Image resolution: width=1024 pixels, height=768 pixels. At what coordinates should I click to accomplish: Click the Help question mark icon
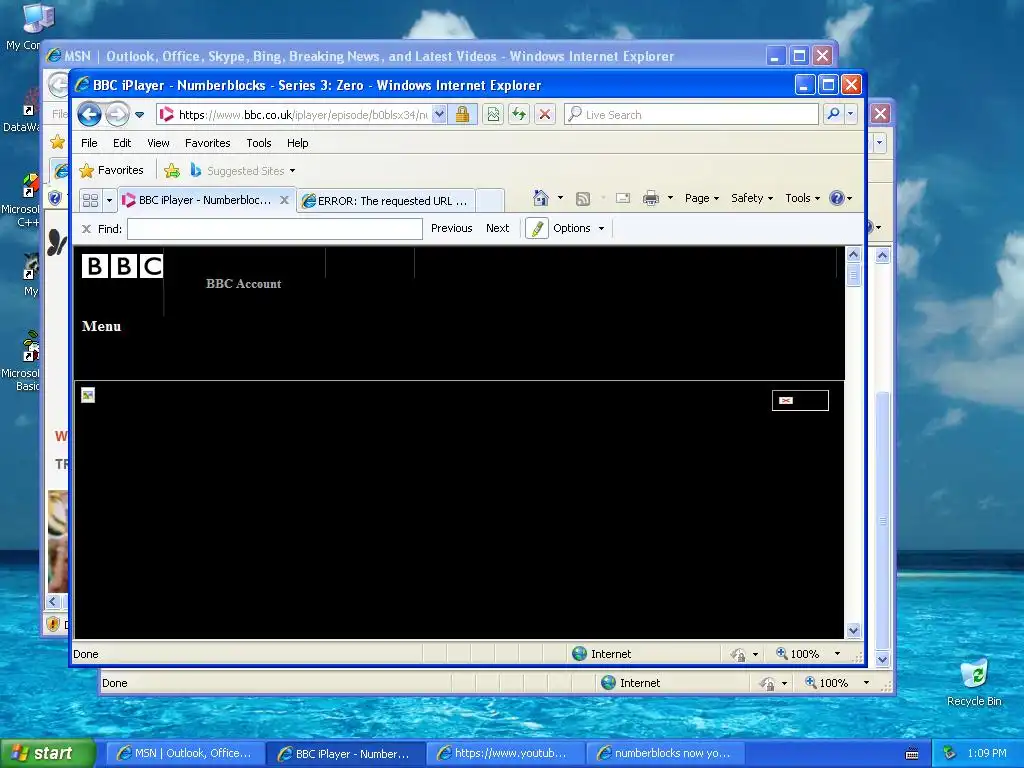pyautogui.click(x=837, y=198)
